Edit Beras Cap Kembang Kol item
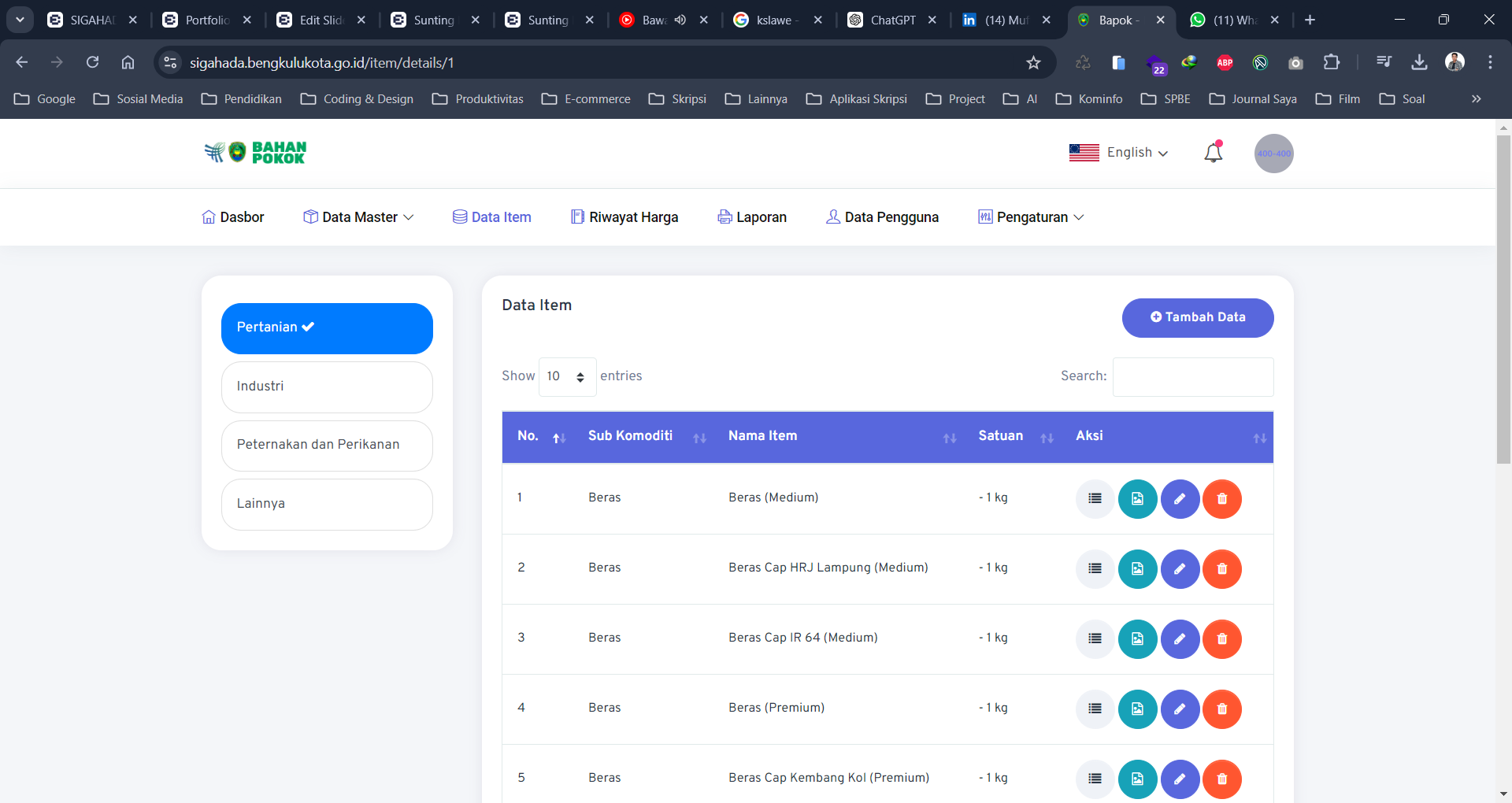The height and width of the screenshot is (803, 1512). (1180, 779)
